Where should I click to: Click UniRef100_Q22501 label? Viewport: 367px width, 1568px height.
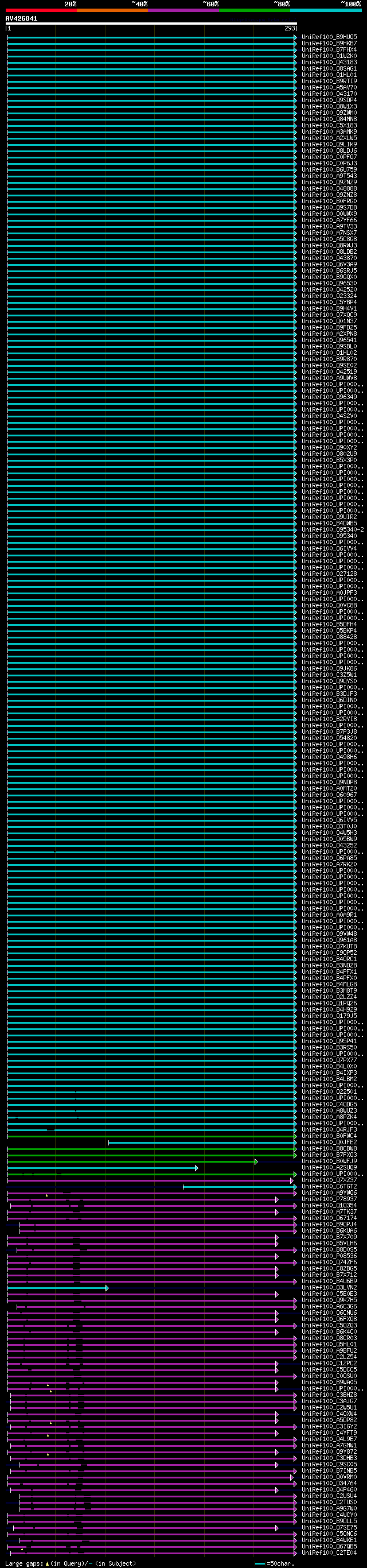[x=329, y=1092]
